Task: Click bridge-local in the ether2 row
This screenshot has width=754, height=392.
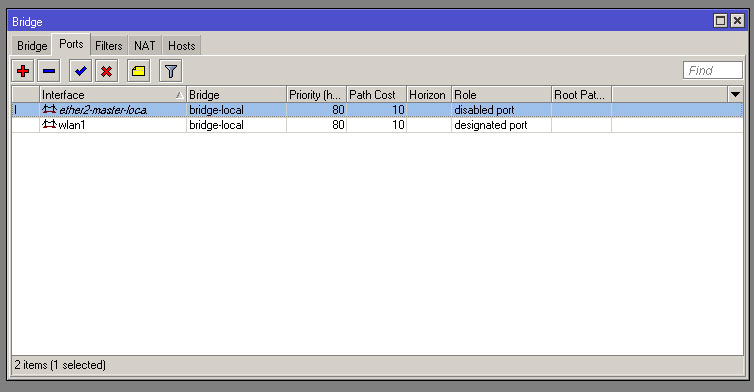Action: pos(216,110)
